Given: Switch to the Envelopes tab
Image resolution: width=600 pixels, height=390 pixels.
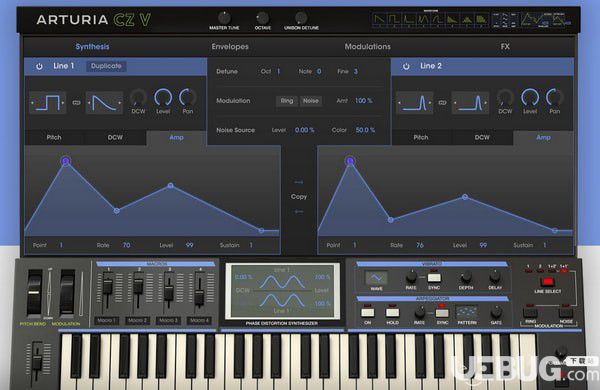Looking at the screenshot, I should pos(230,46).
